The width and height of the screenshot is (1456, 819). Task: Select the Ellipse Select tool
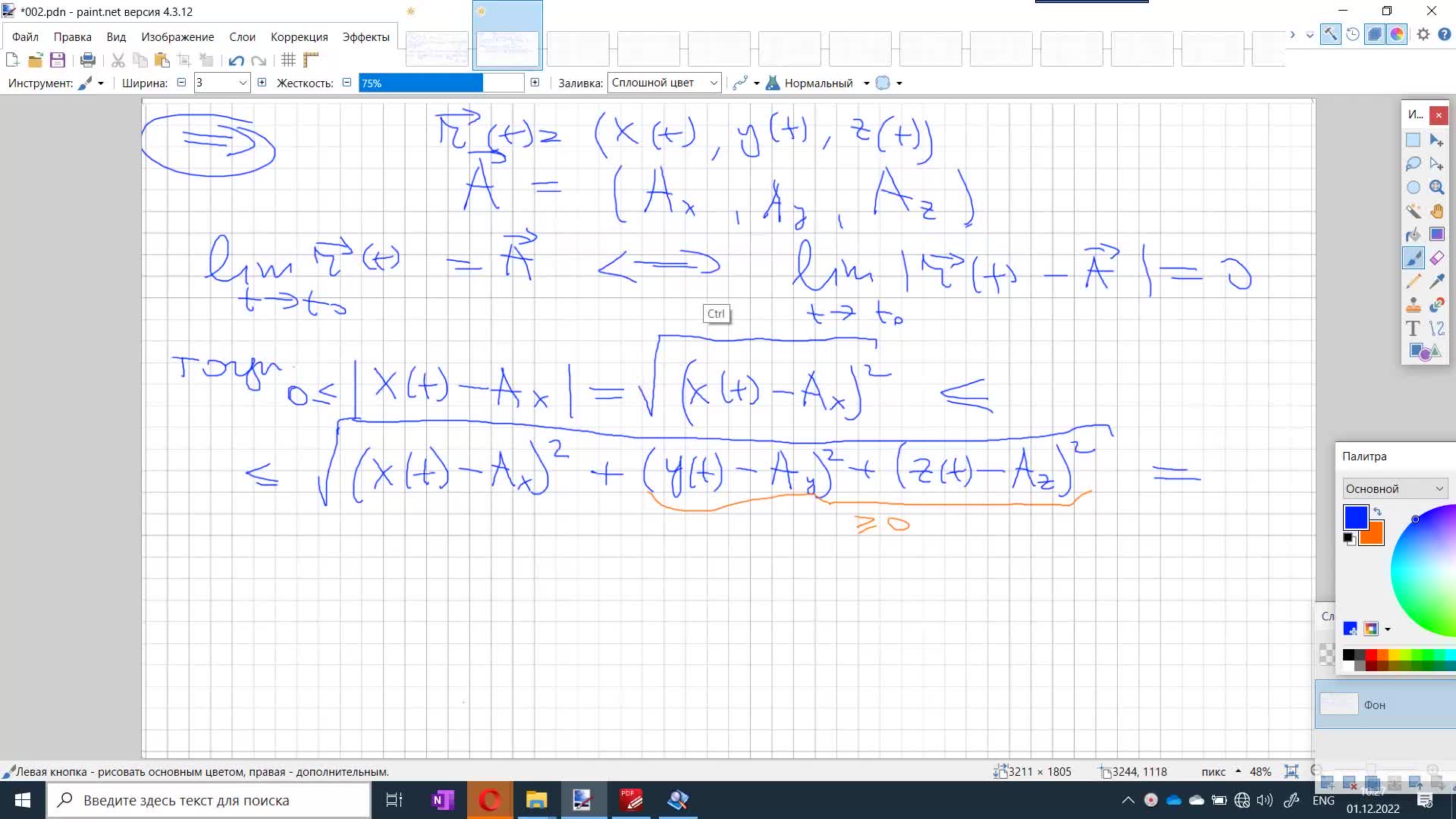[1413, 187]
